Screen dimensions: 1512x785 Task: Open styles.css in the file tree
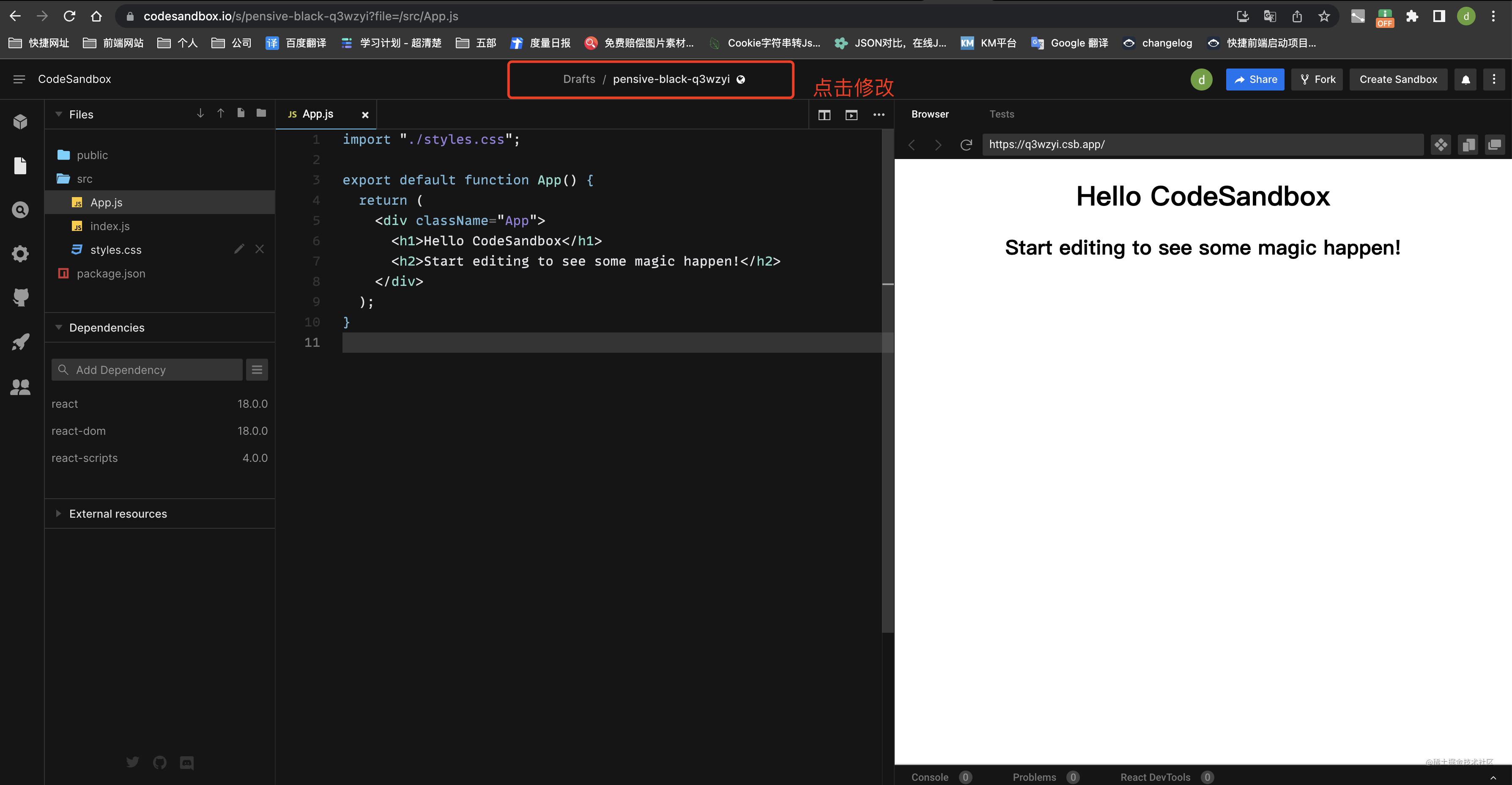point(160,250)
